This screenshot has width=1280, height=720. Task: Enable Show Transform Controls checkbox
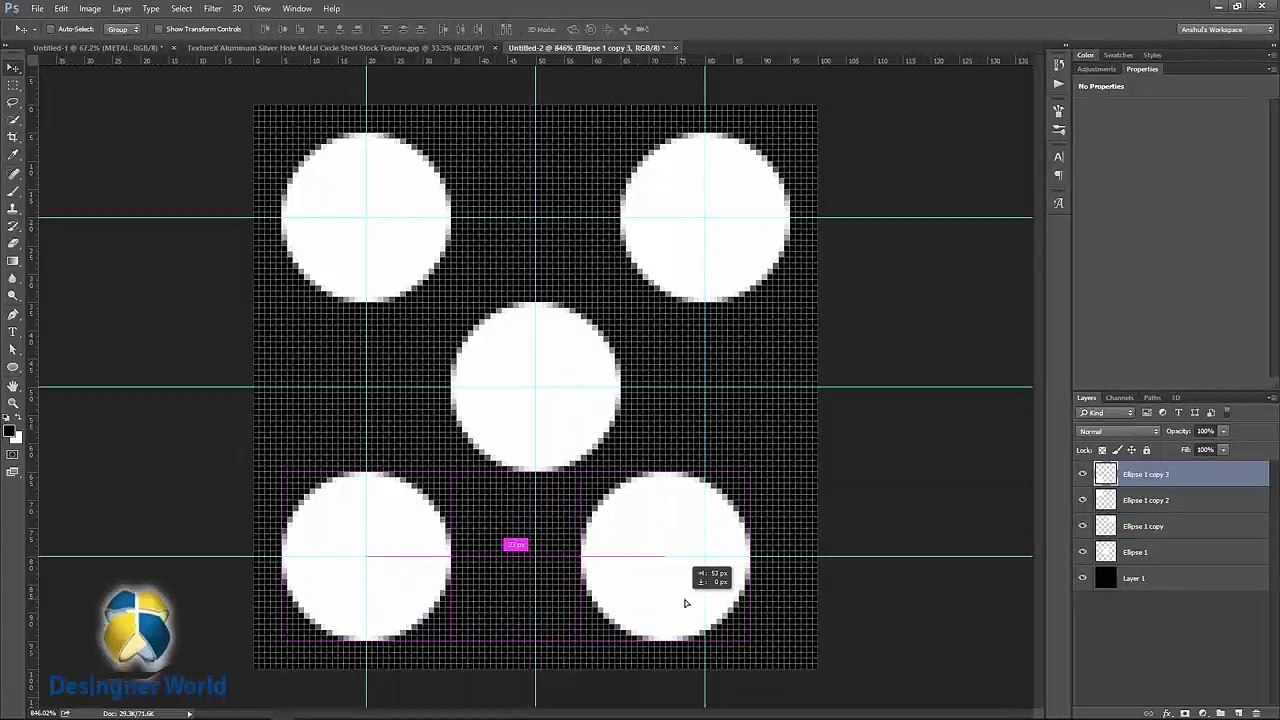tap(158, 29)
